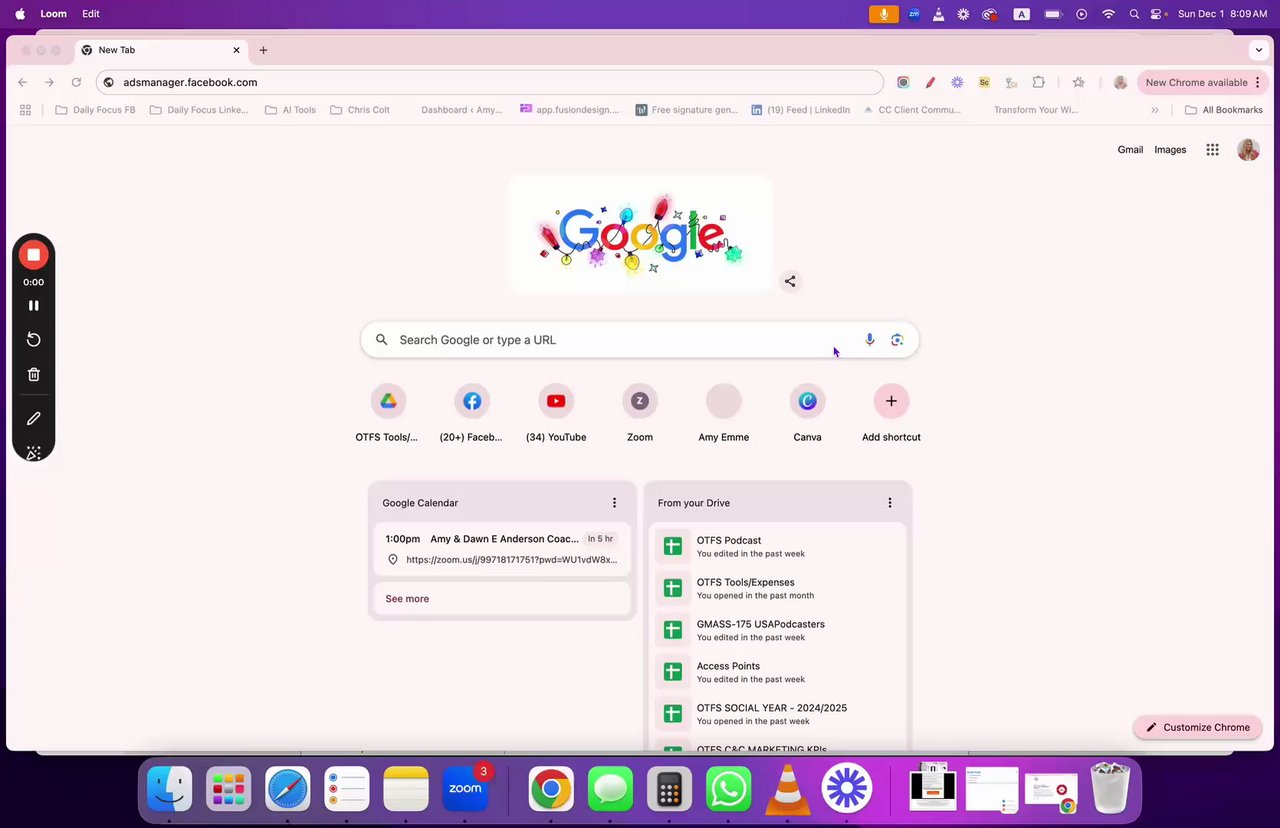Screen dimensions: 1280x828
Task: Open the Daily Focus Linke... bookmark folder
Action: 198,110
